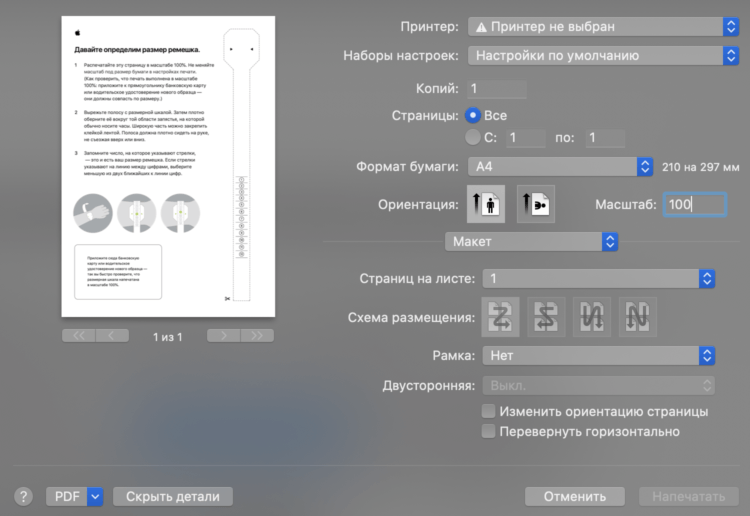Click the 'Напечатать' print button
The image size is (750, 516).
(x=689, y=496)
